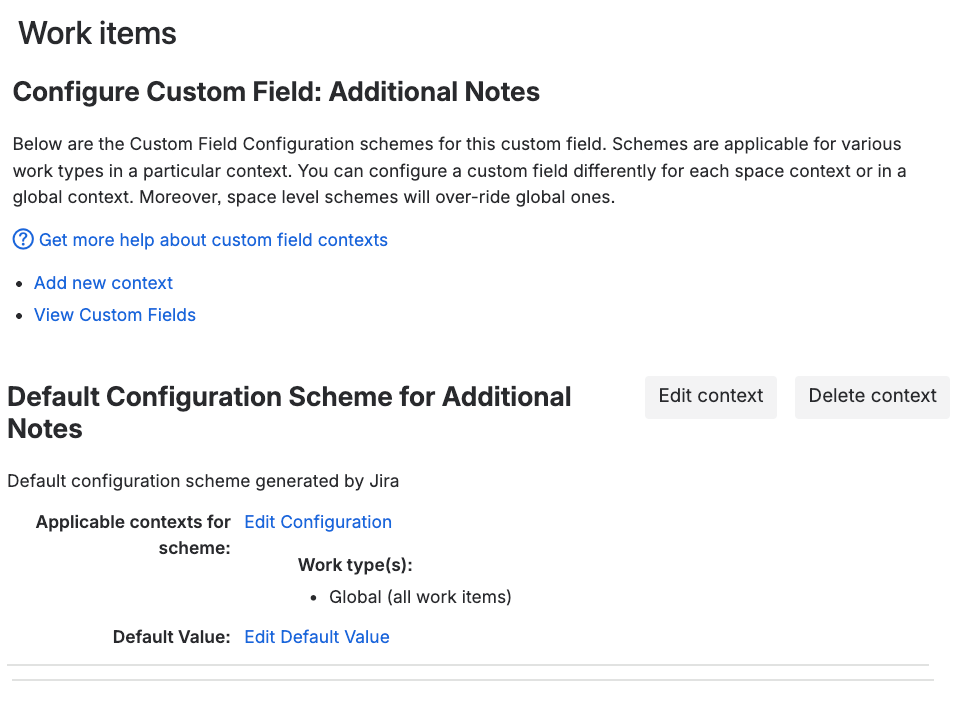Select the Edit Default Value link
This screenshot has height=706, width=976.
(x=317, y=637)
